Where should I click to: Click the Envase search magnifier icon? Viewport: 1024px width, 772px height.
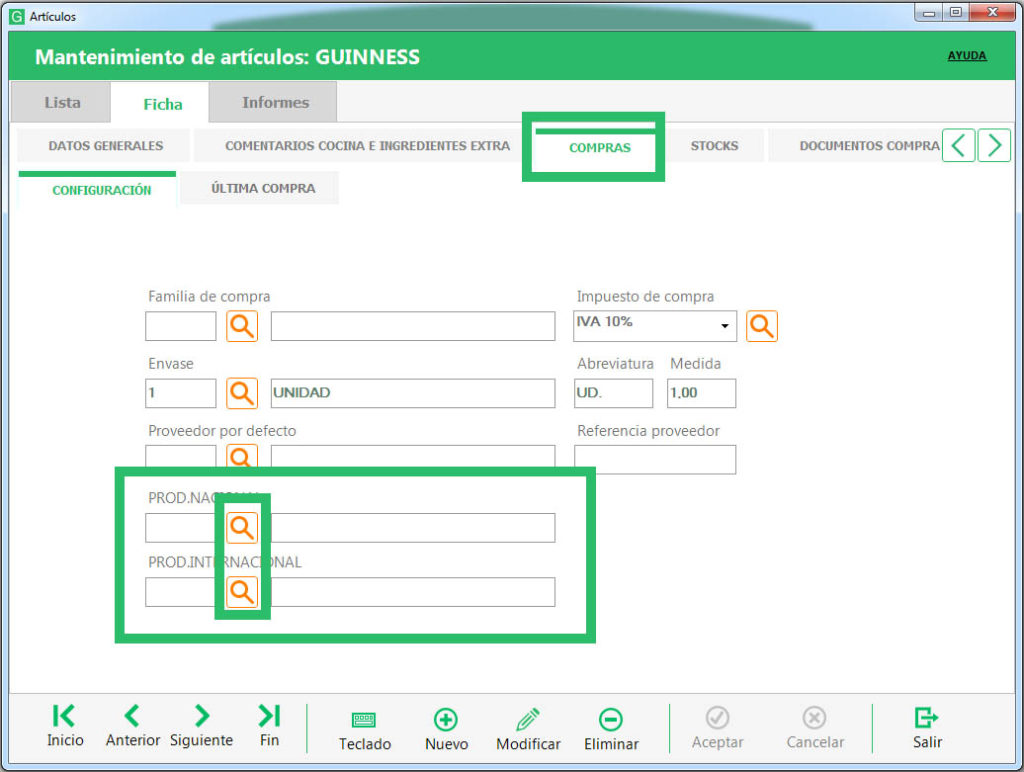(x=242, y=393)
